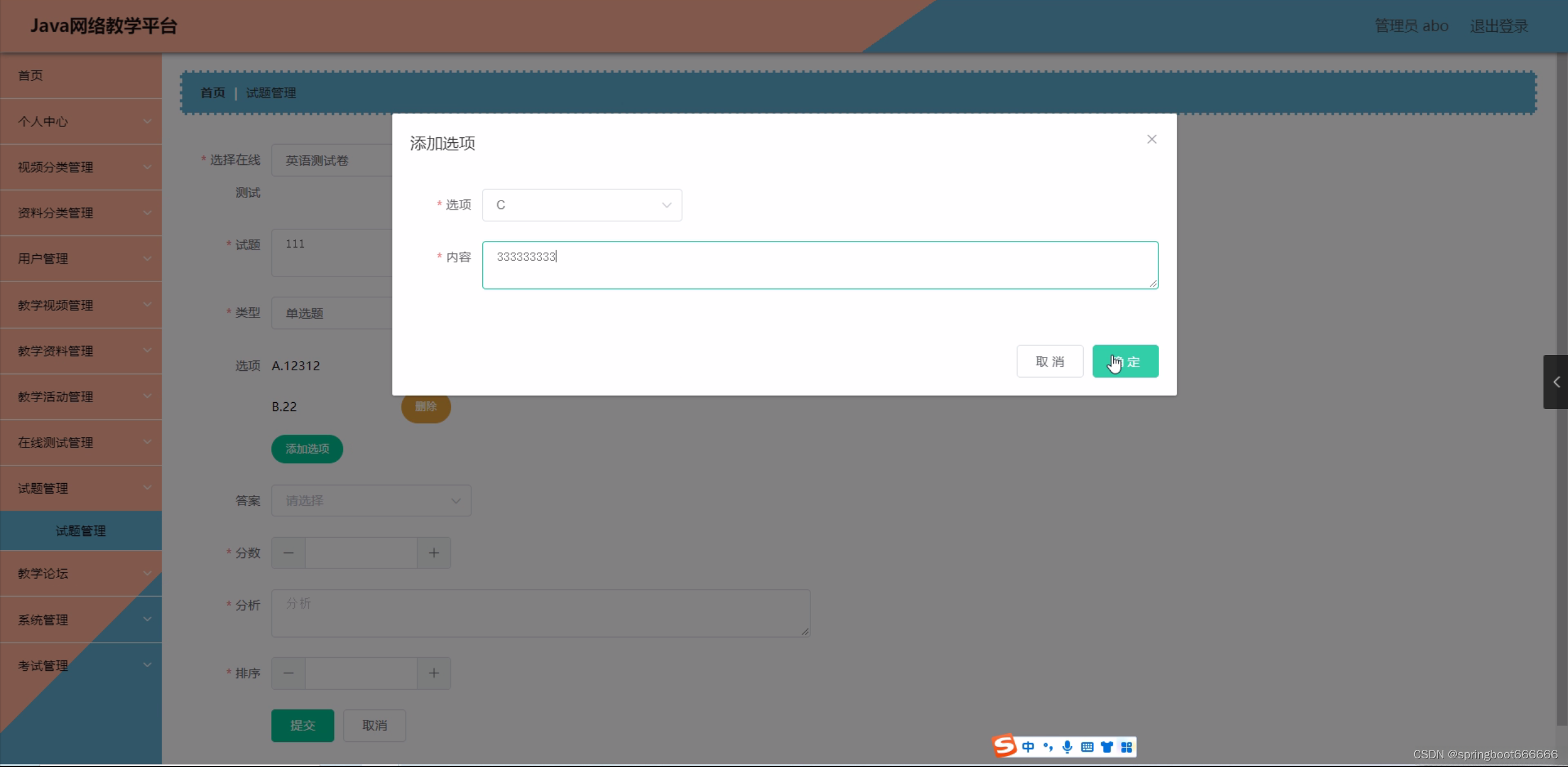Expand the right-edge side panel arrow

1556,382
